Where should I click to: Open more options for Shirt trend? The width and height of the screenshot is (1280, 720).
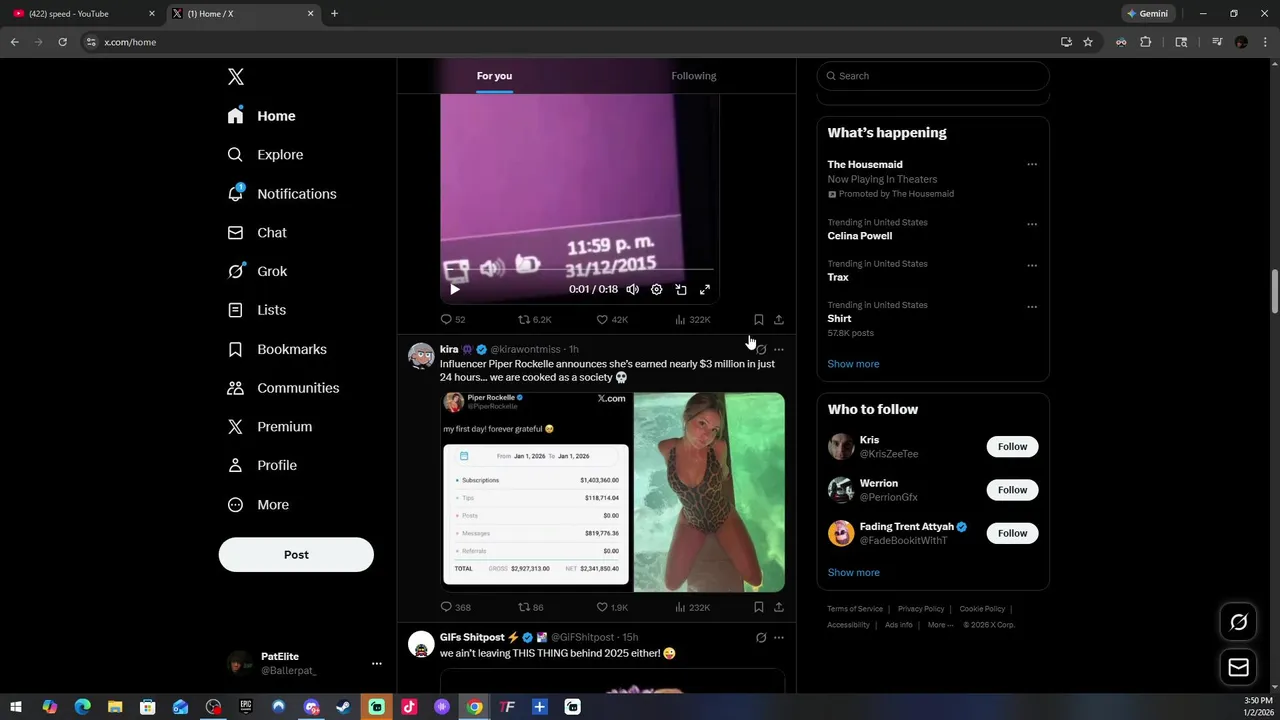1032,306
